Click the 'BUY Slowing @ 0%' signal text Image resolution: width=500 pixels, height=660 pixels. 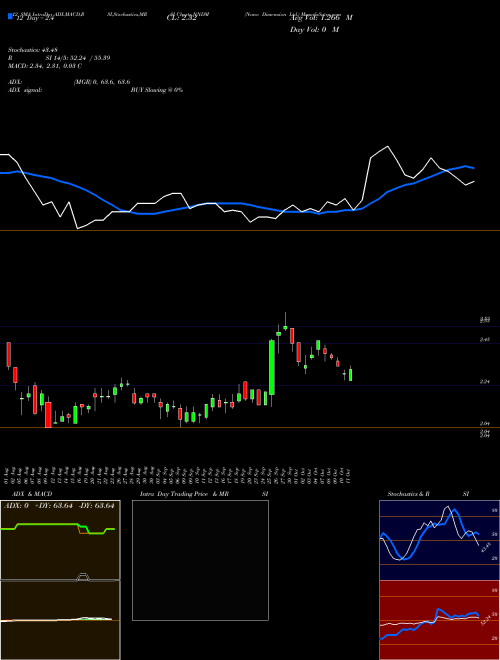pyautogui.click(x=157, y=90)
